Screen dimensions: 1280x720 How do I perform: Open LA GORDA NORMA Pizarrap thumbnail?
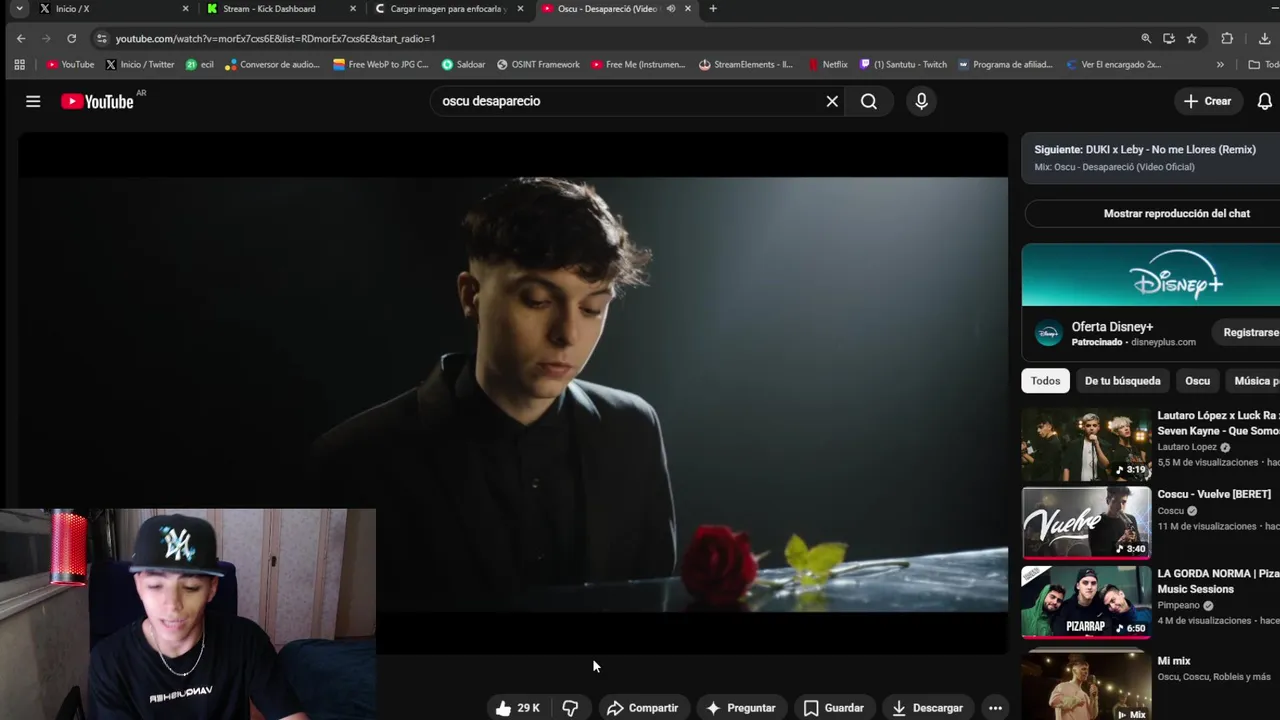[1086, 602]
